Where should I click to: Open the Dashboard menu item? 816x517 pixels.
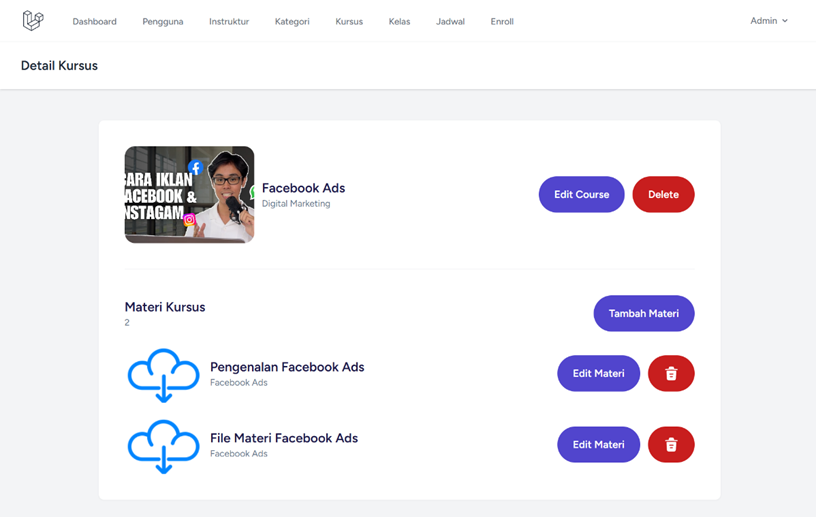point(94,21)
